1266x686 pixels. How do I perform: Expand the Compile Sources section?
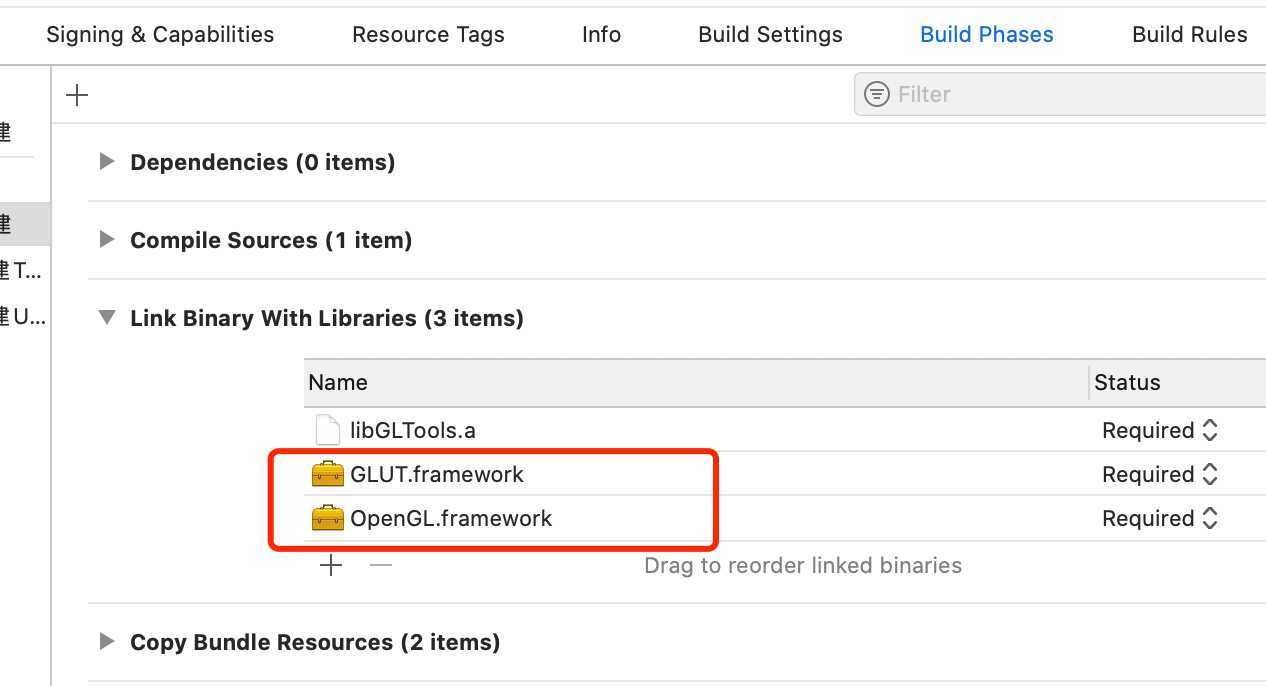point(107,240)
